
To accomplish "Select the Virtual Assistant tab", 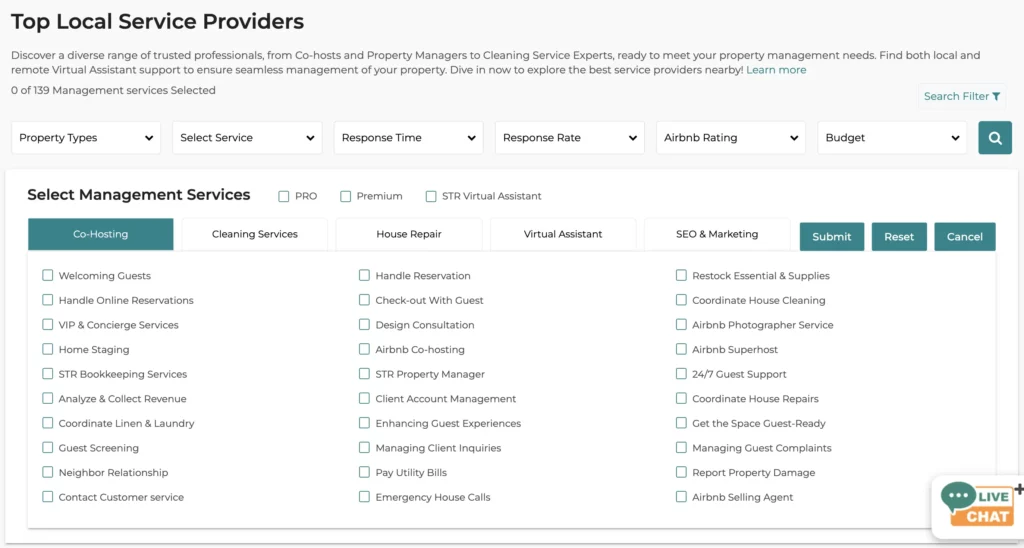I will point(563,234).
